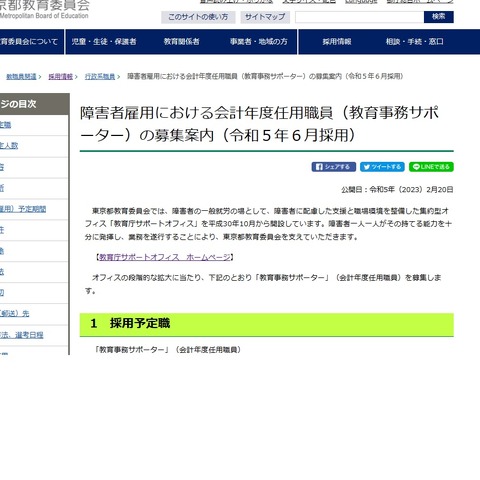The image size is (480, 480).
Task: Open the サイトマップ page
Action: click(x=265, y=17)
